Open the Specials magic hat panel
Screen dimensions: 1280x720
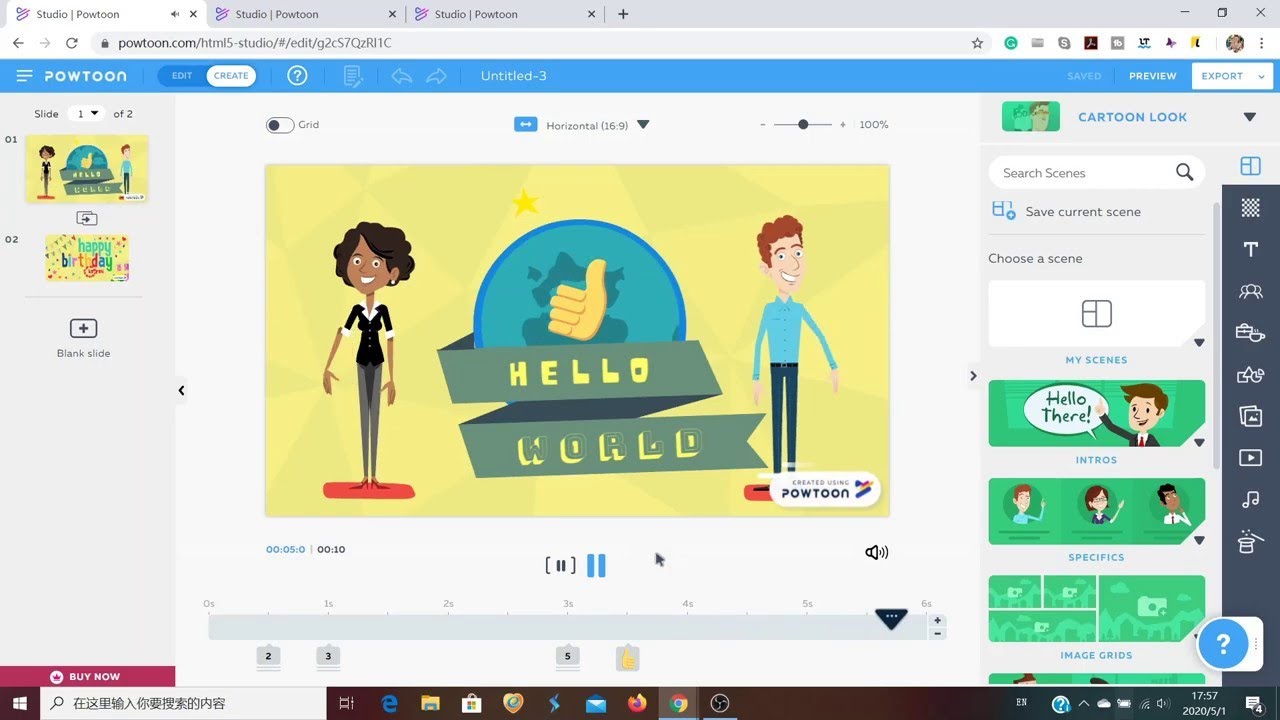pos(1250,541)
